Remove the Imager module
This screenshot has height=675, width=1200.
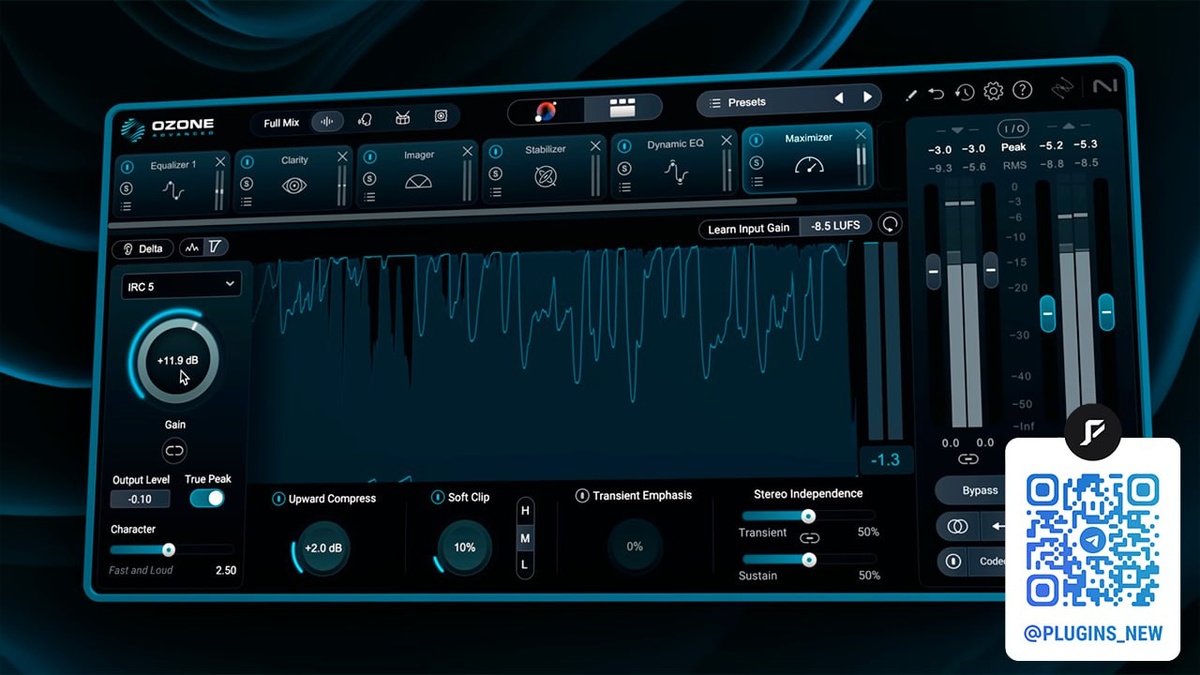(467, 151)
